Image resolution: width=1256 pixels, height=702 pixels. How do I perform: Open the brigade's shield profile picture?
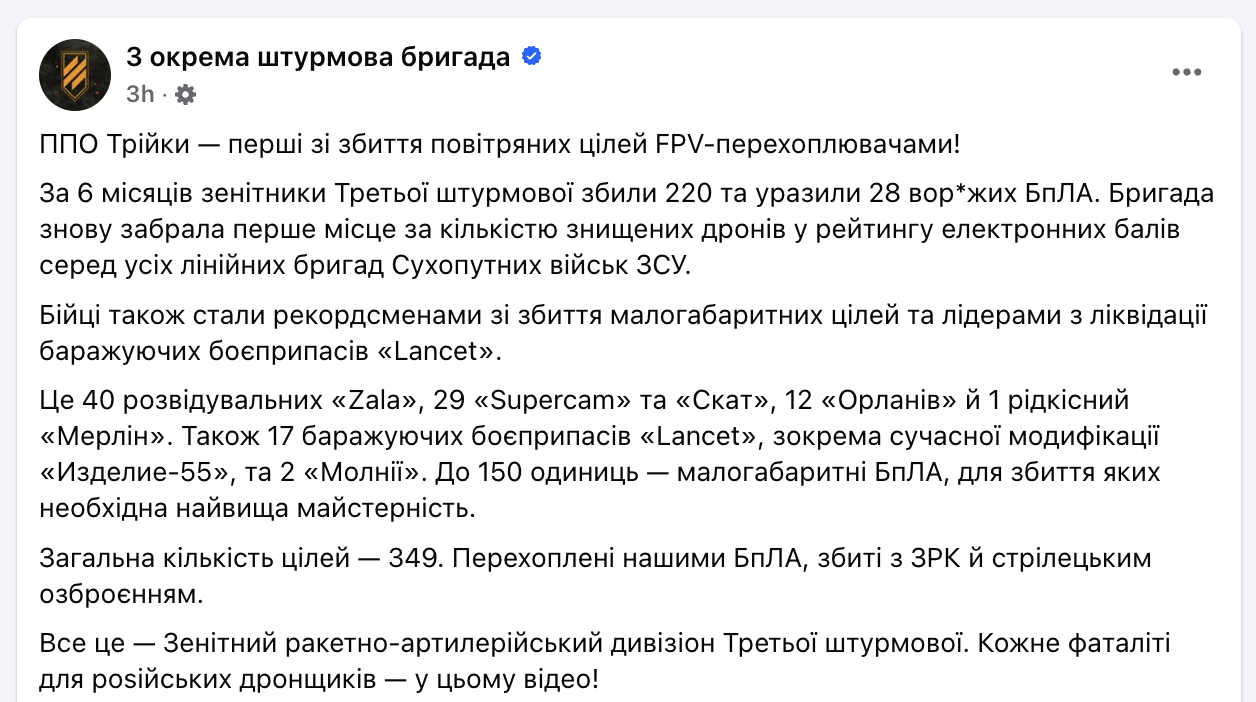(75, 75)
